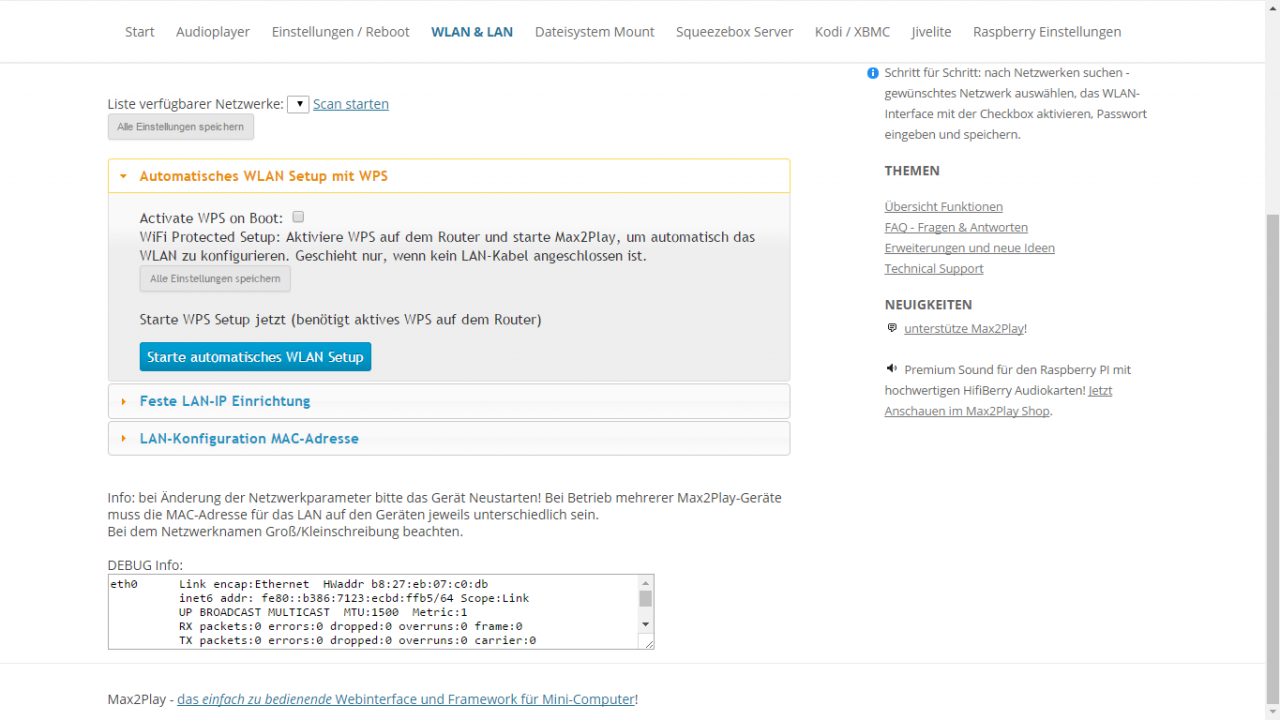
Task: Click the resize grip of the DEBUG Info box
Action: click(649, 644)
